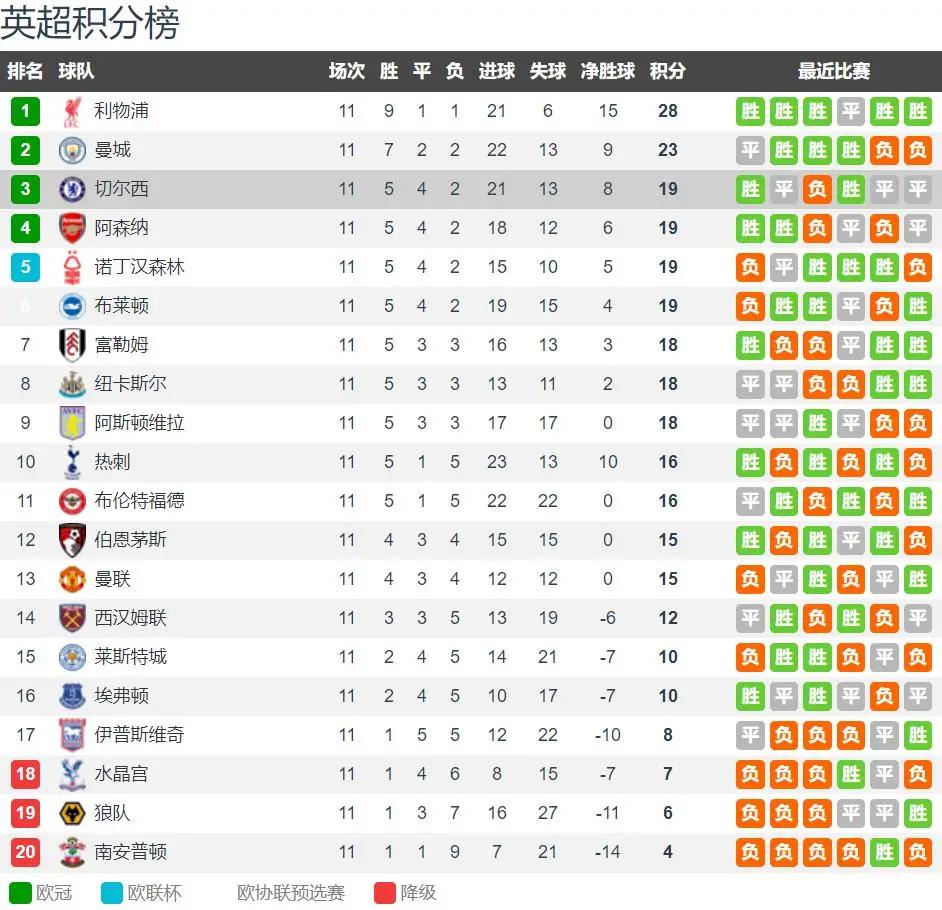942x910 pixels.
Task: Open the 布莱顿 team name link
Action: coord(121,306)
